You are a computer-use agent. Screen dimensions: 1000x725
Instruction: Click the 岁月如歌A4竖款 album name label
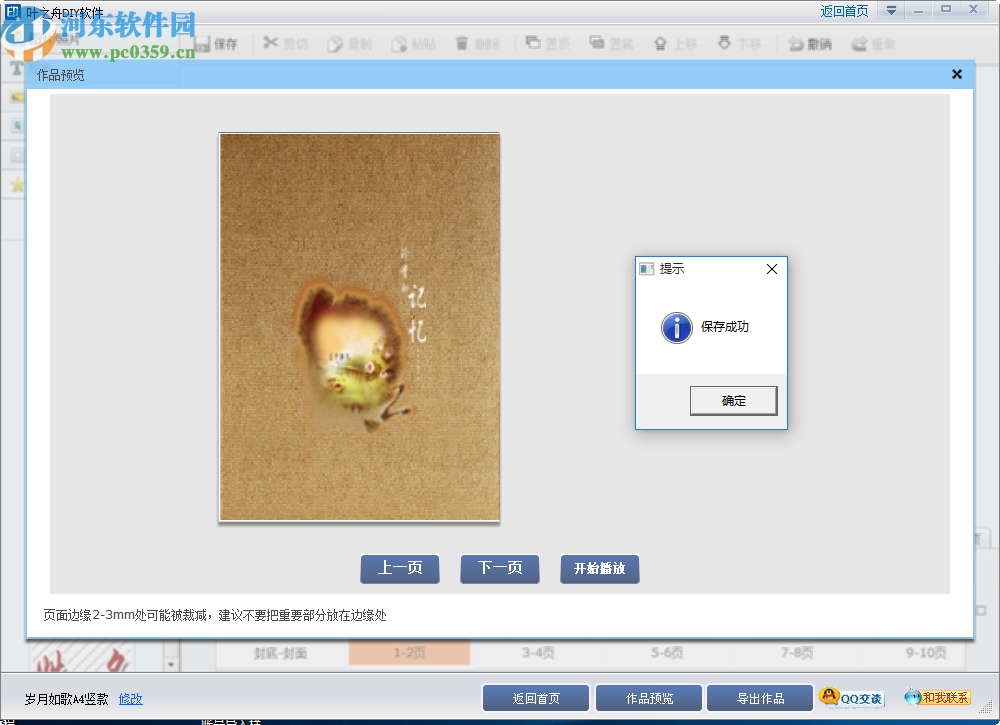(x=66, y=699)
